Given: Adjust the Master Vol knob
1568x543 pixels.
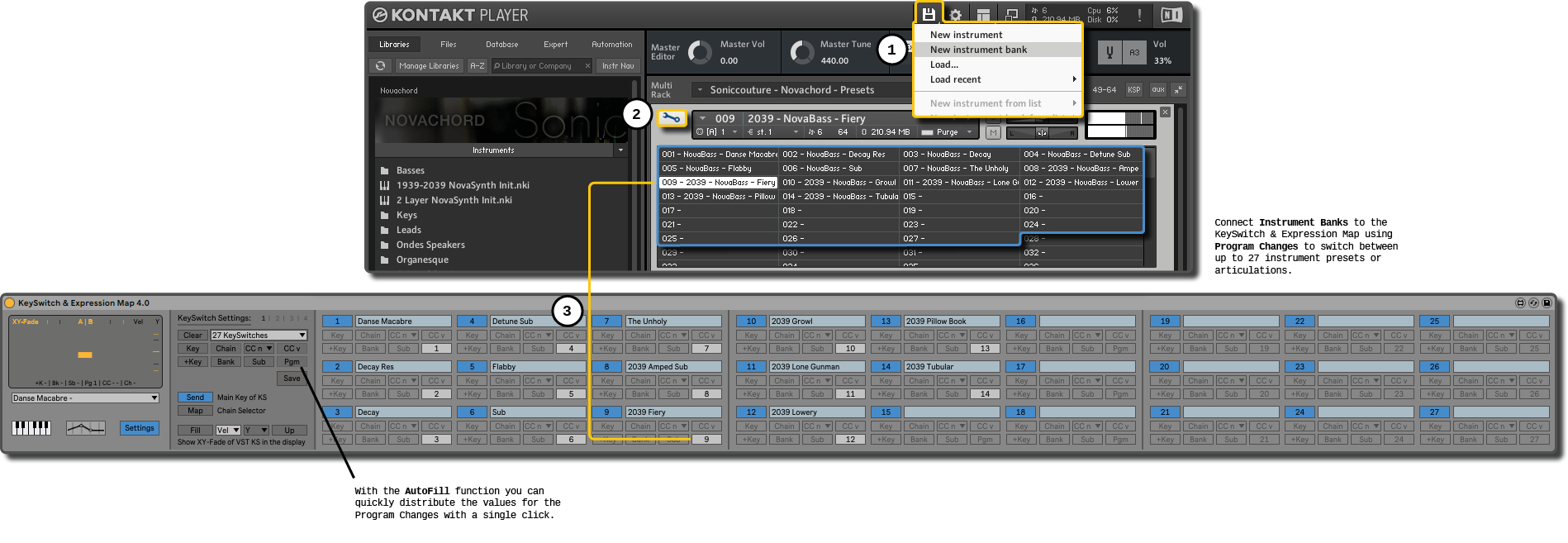Looking at the screenshot, I should [700, 52].
